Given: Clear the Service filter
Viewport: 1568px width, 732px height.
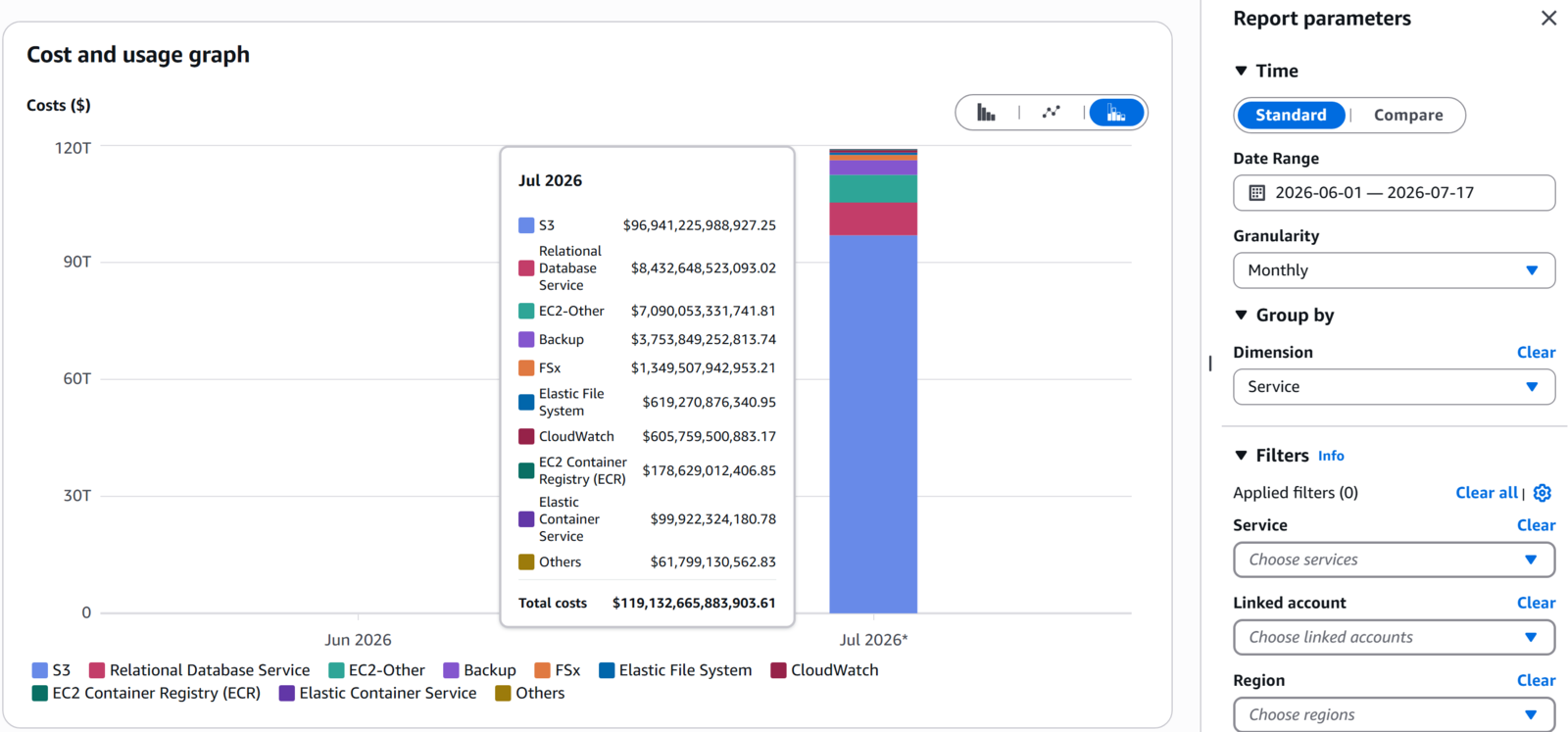Looking at the screenshot, I should (1536, 525).
